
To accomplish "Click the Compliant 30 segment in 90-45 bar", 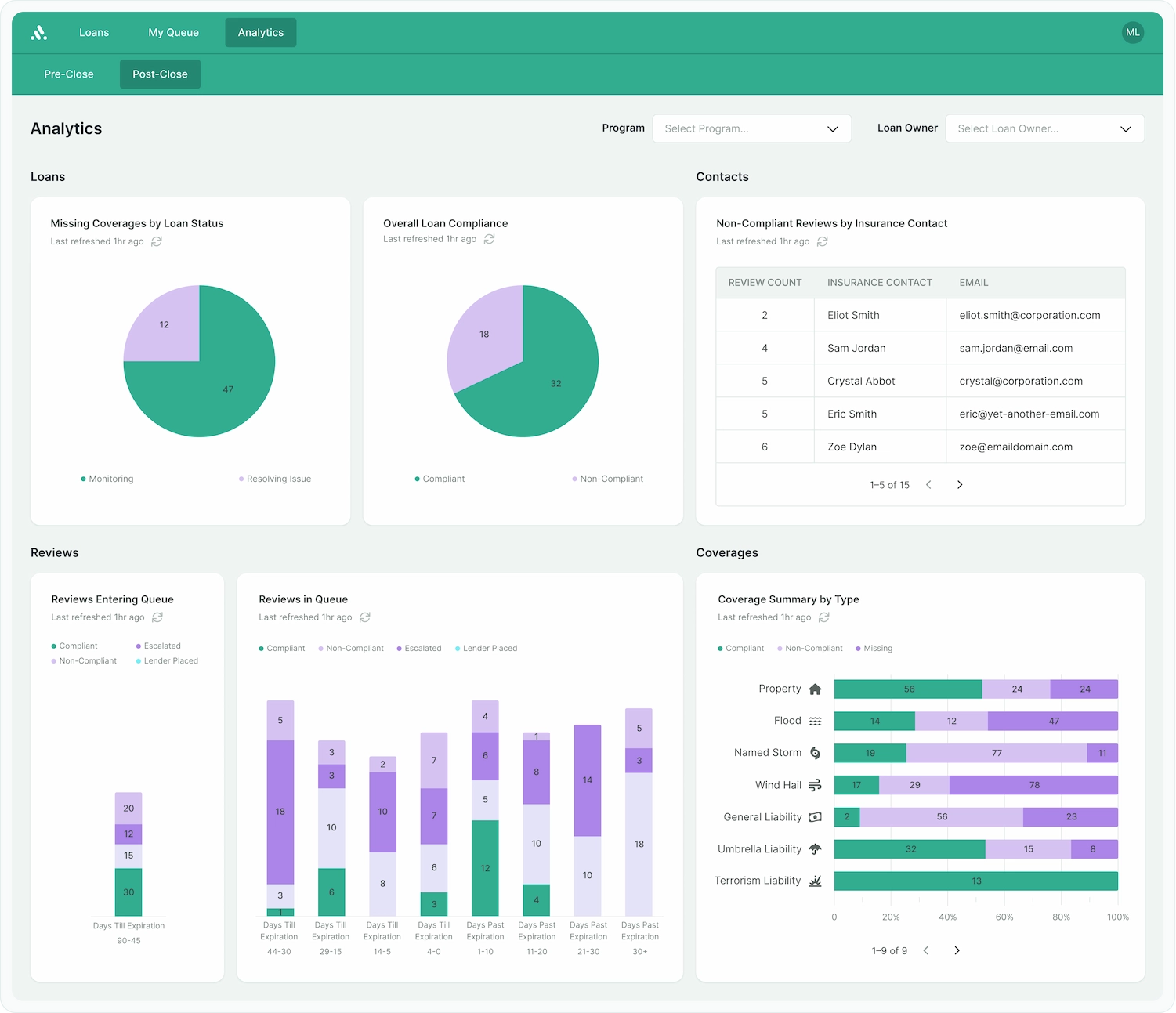I will click(128, 892).
